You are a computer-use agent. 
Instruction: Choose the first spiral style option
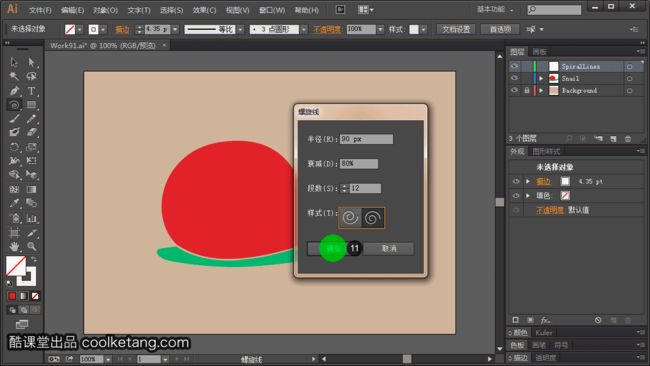click(x=350, y=218)
